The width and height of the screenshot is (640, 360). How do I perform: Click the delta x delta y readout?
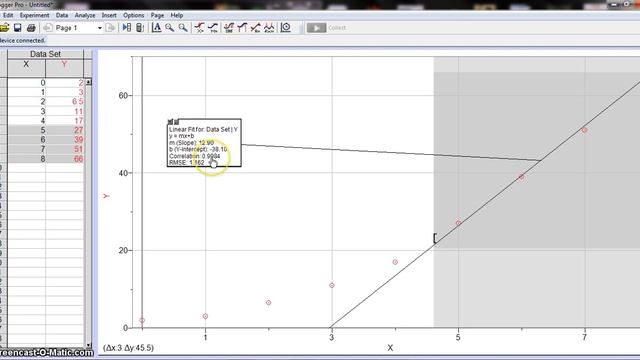point(129,348)
